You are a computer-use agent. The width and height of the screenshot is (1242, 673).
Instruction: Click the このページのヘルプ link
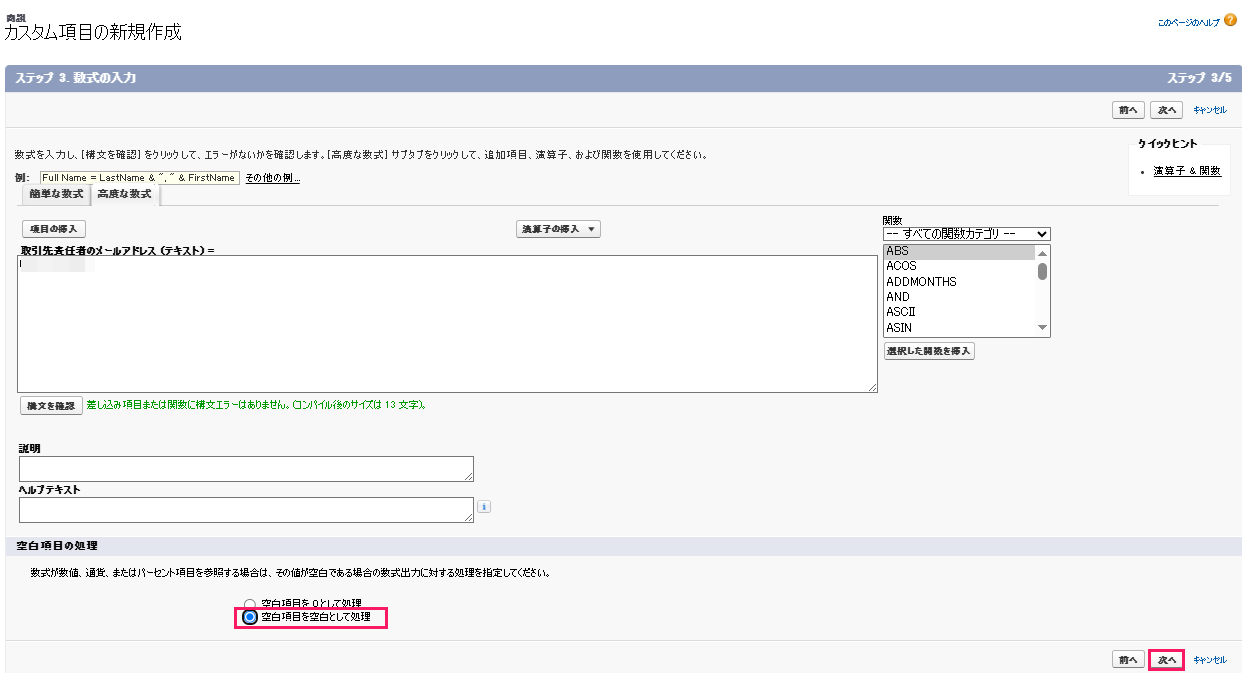click(1190, 21)
